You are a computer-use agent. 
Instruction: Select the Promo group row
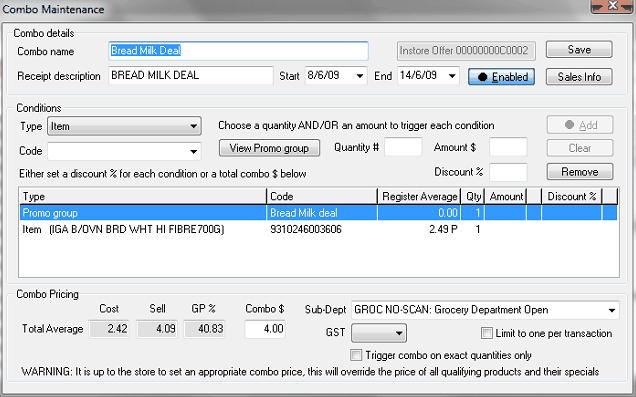pyautogui.click(x=318, y=213)
